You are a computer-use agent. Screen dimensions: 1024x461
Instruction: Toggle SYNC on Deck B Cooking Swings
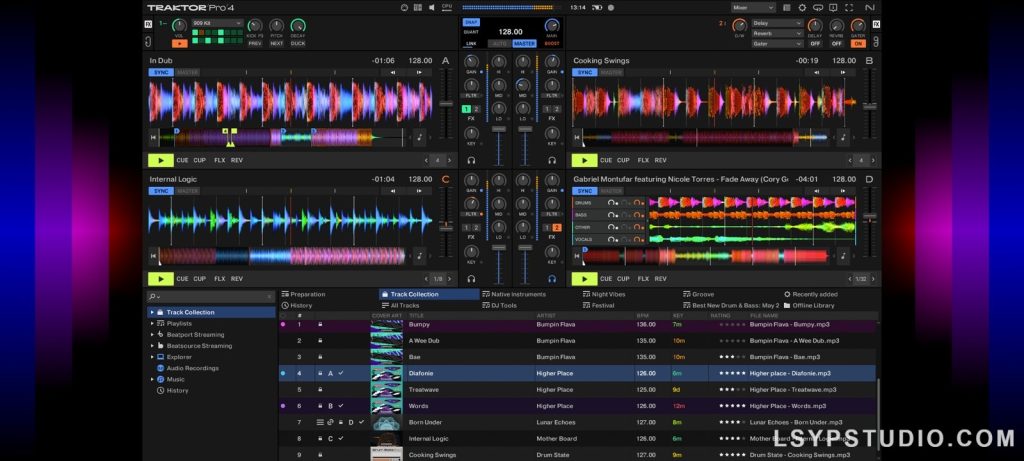[584, 72]
